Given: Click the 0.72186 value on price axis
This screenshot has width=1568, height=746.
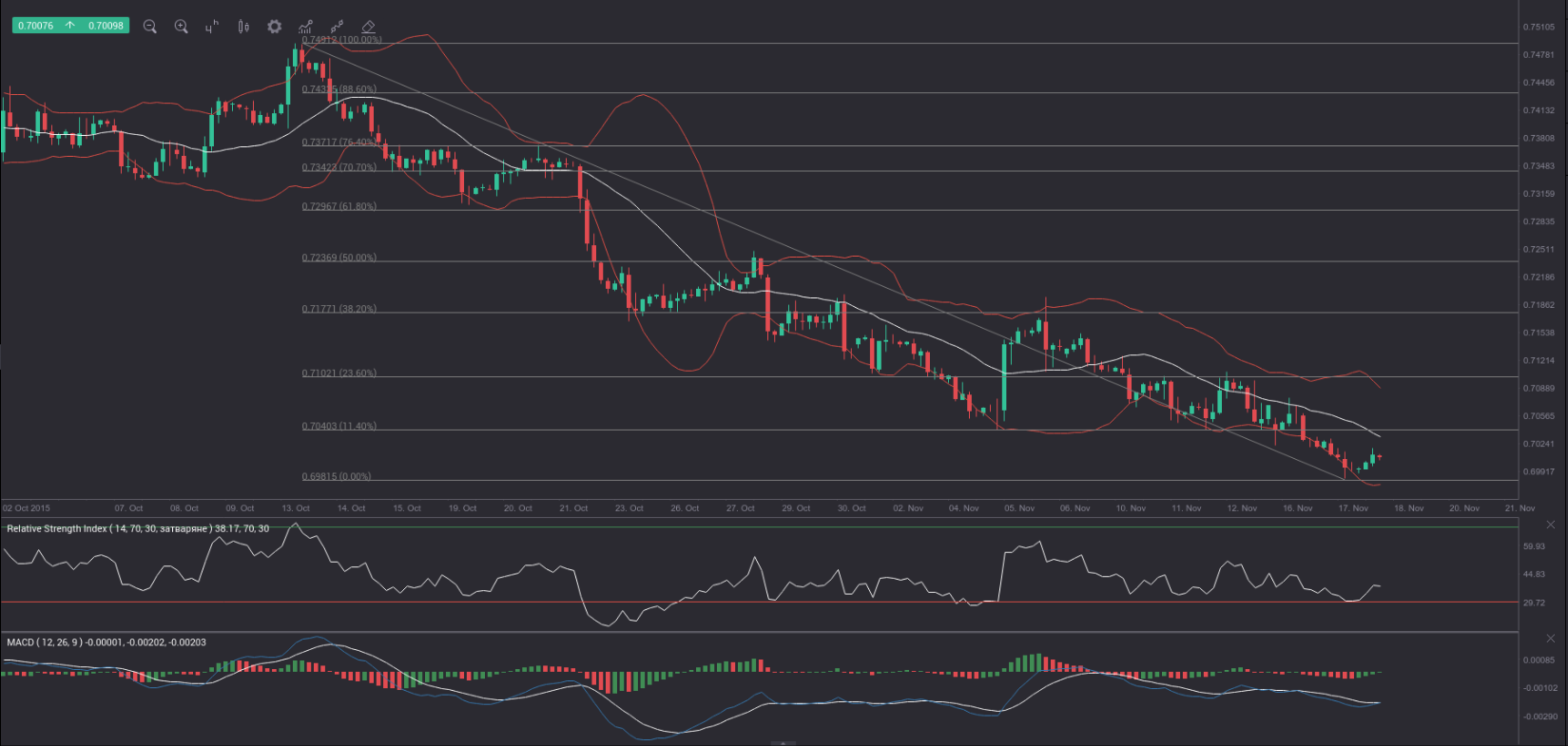Looking at the screenshot, I should 1539,277.
